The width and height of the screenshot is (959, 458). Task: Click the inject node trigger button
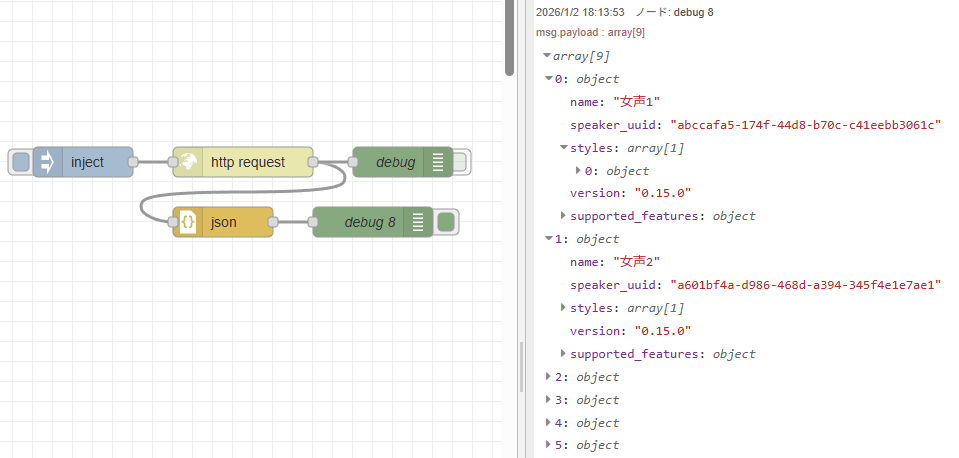click(x=20, y=162)
